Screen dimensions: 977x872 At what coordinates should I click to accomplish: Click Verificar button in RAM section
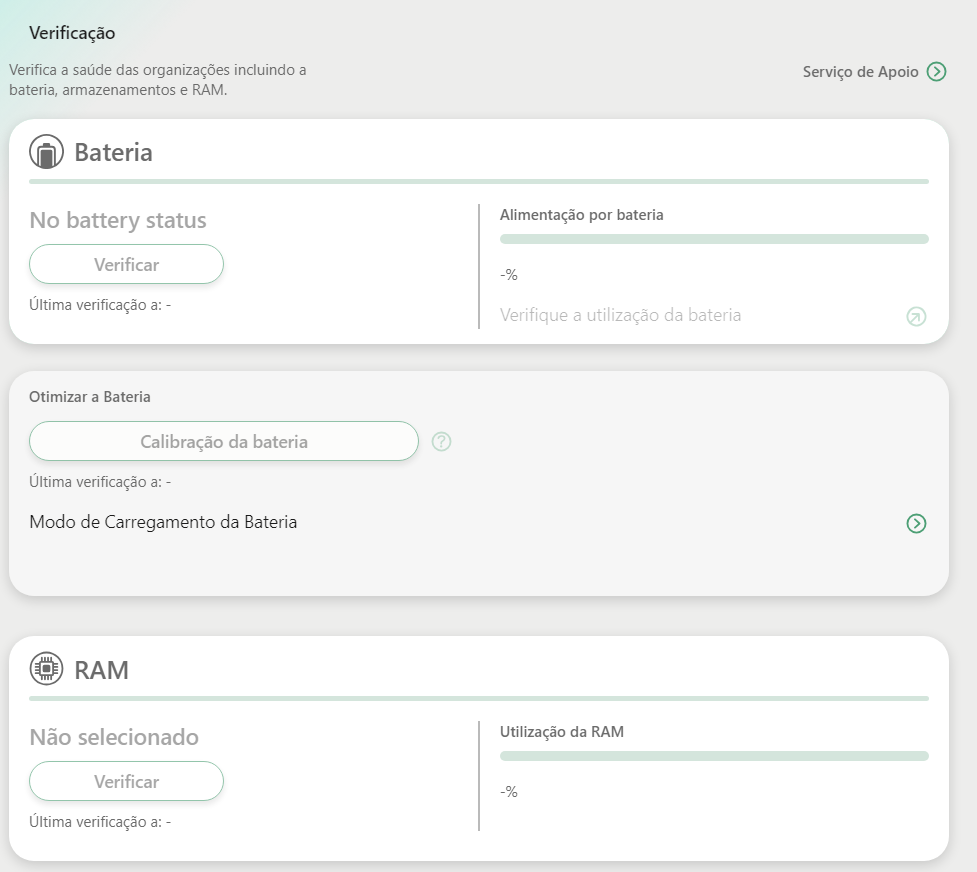click(126, 781)
